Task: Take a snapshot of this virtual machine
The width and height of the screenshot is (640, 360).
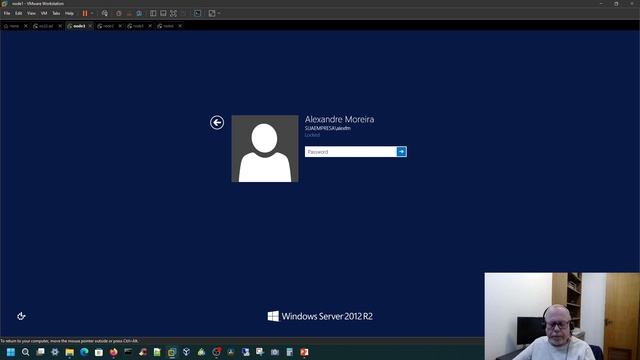Action: tap(119, 13)
